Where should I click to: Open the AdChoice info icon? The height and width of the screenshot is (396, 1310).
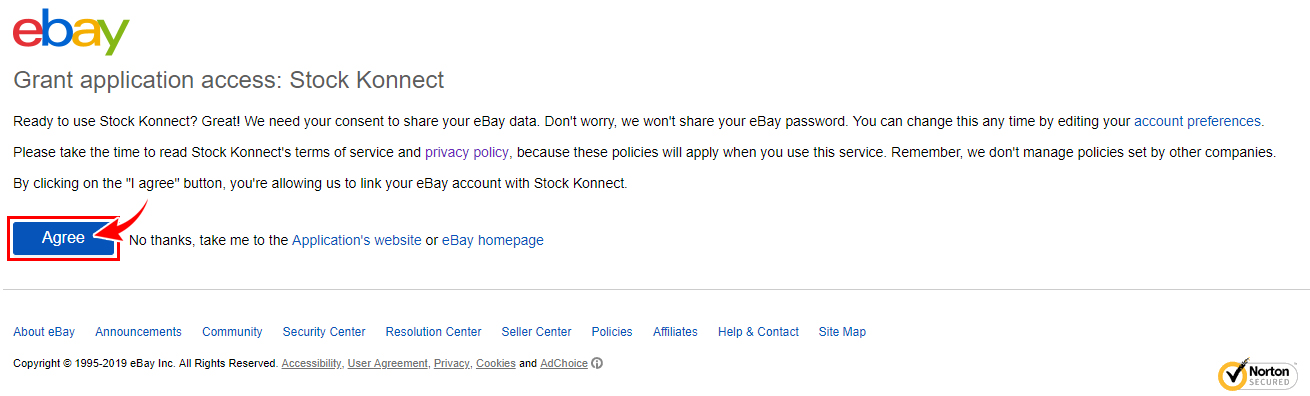(x=597, y=364)
